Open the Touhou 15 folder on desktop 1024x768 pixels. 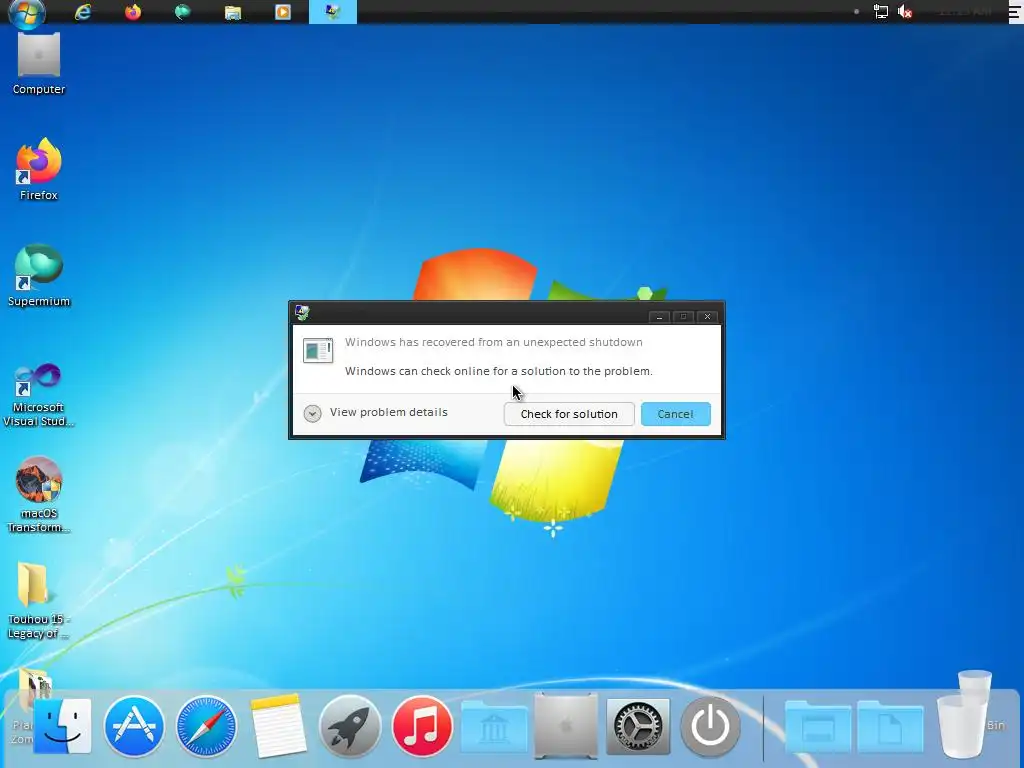pyautogui.click(x=39, y=600)
